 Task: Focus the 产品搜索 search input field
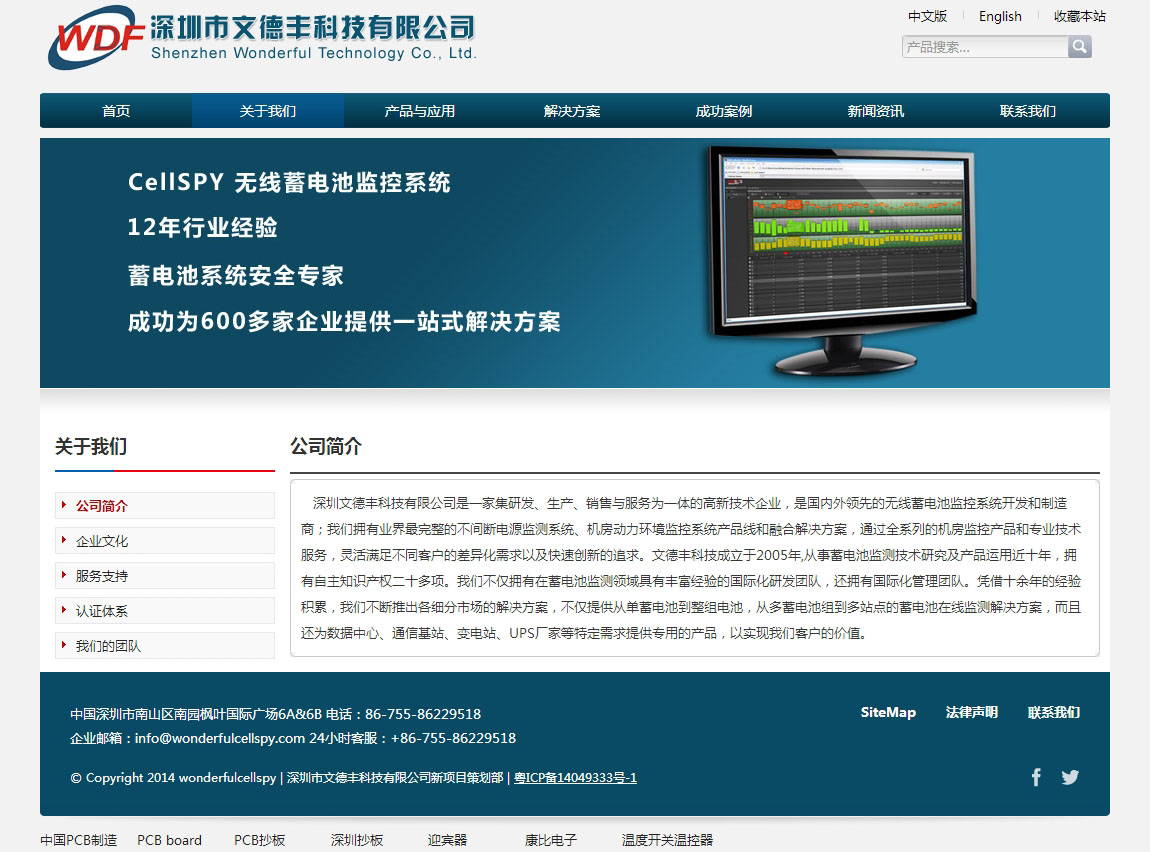(x=985, y=47)
